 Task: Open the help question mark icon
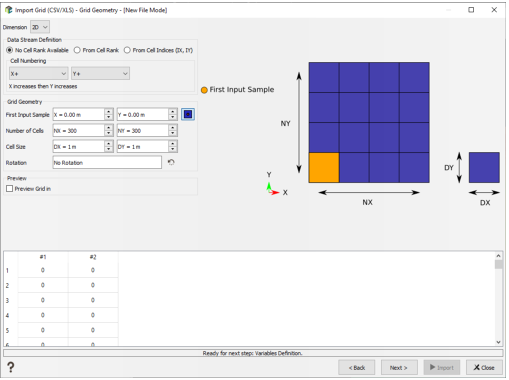coord(11,367)
